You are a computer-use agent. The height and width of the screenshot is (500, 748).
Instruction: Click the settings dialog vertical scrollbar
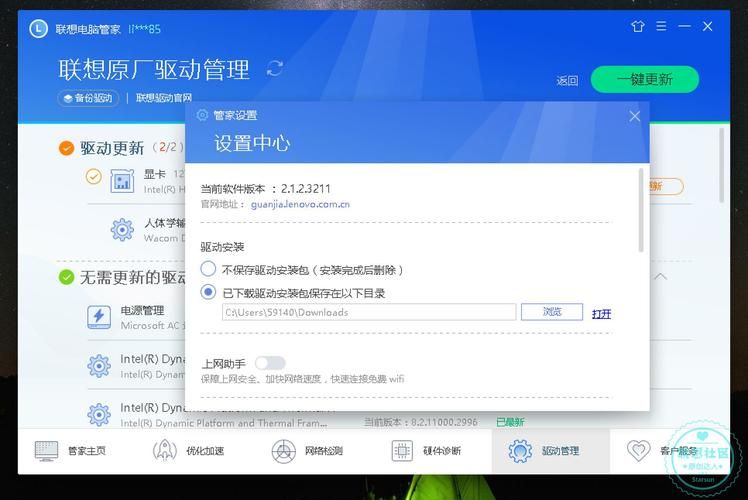tap(641, 212)
